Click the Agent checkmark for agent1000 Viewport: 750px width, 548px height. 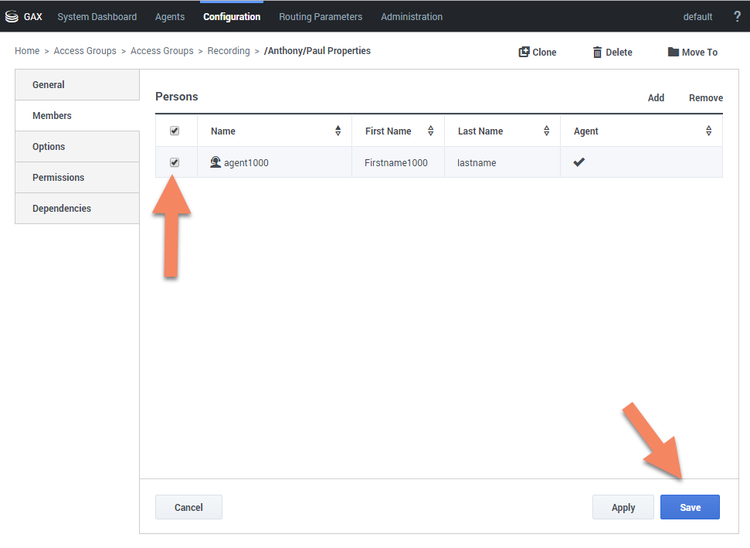pos(579,162)
